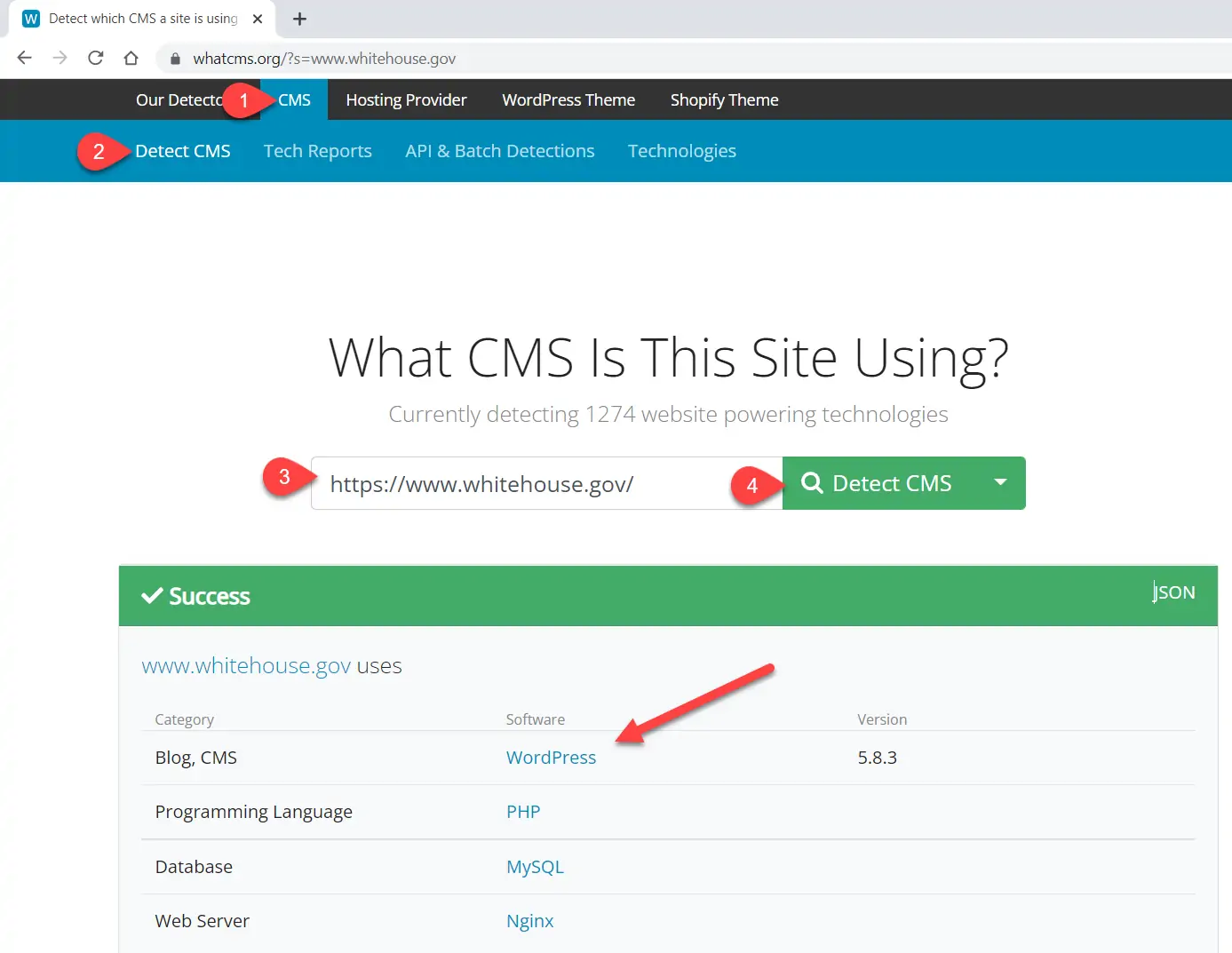Open a new tab with plus icon
Screen dimensions: 1232x953
click(x=299, y=19)
